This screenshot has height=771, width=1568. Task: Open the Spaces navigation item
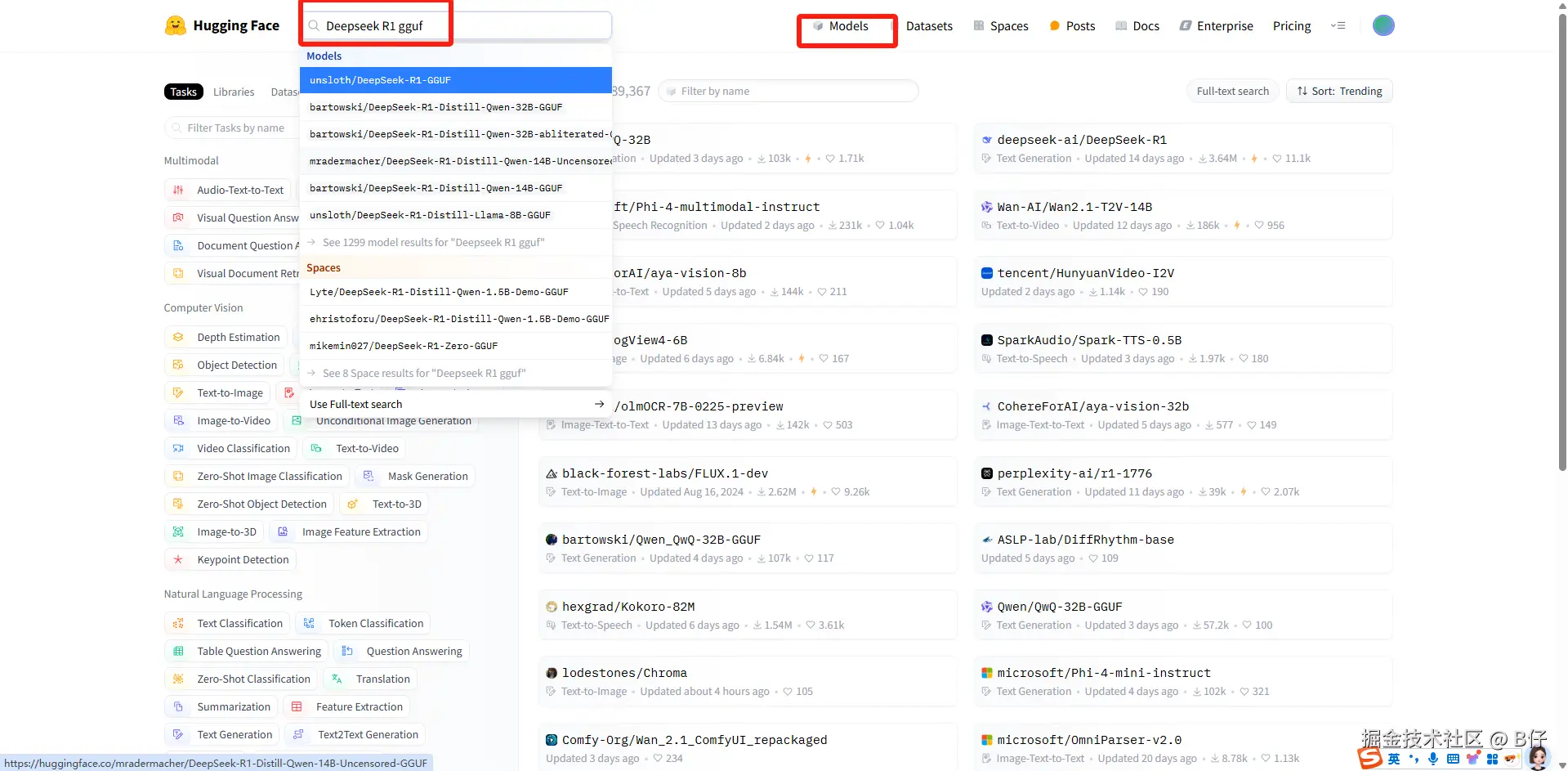[1001, 26]
